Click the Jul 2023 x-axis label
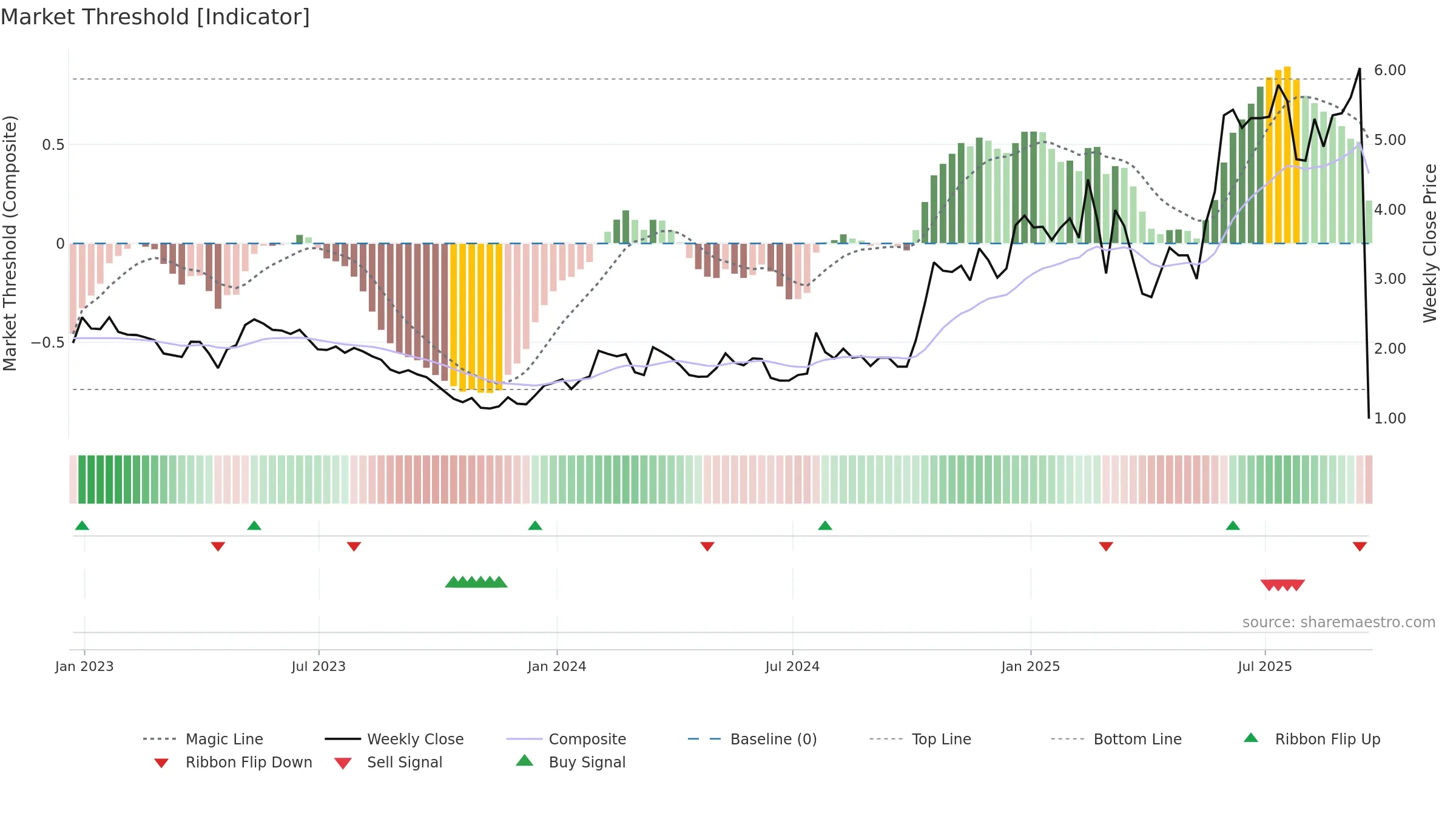 (318, 667)
